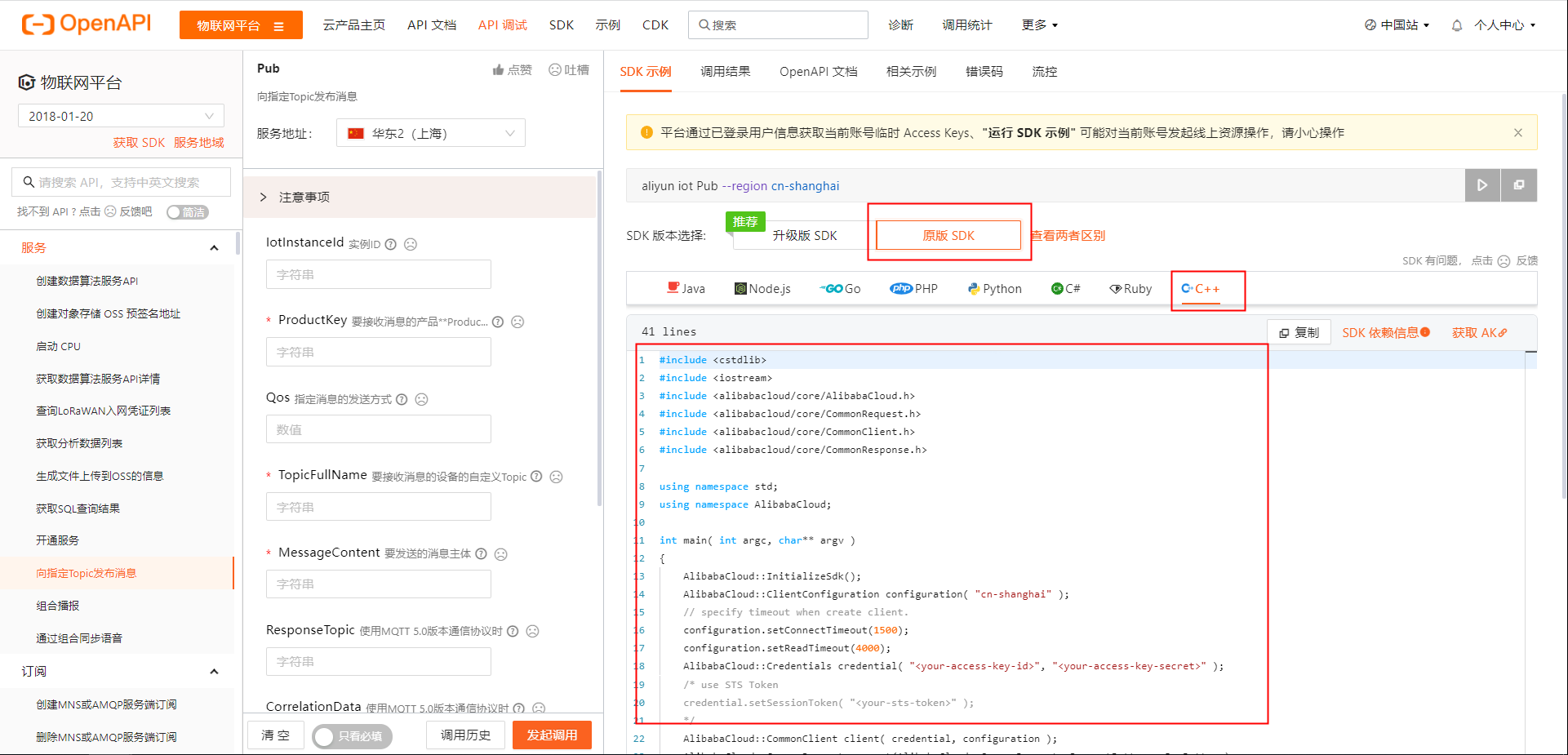Open the 2018-01-20 version dropdown
The width and height of the screenshot is (1568, 755).
[121, 116]
